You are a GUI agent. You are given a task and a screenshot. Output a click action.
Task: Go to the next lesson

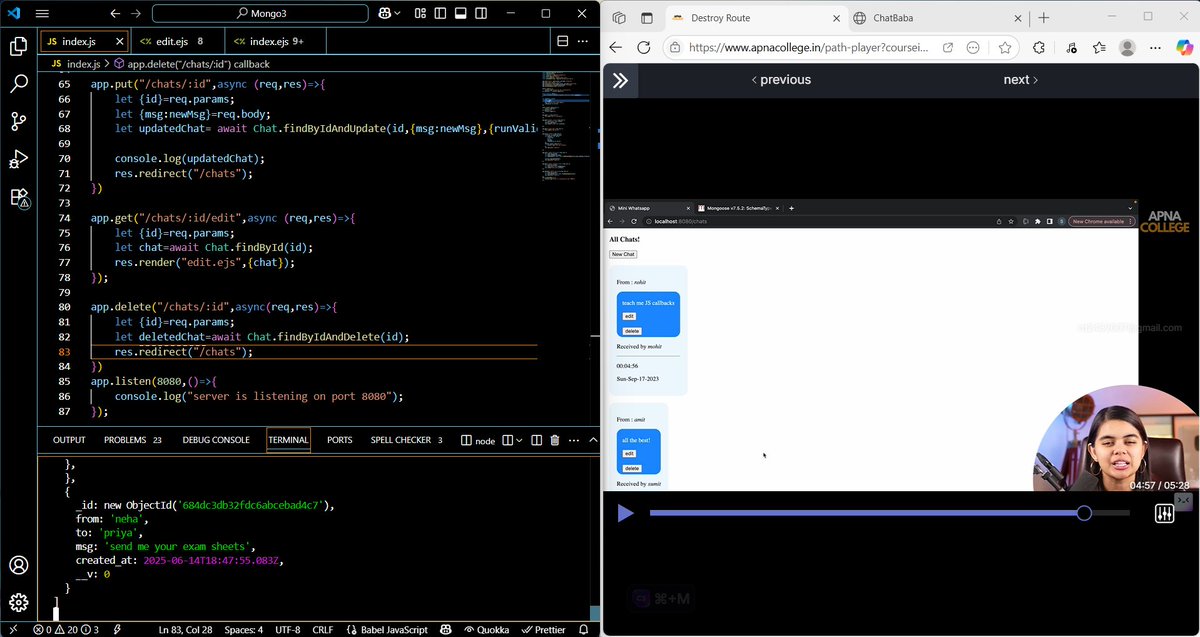(1021, 80)
